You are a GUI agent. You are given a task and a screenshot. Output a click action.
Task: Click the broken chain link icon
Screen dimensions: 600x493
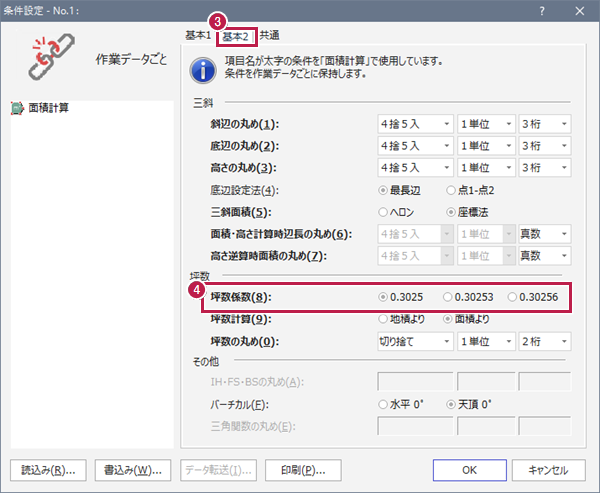pyautogui.click(x=46, y=61)
